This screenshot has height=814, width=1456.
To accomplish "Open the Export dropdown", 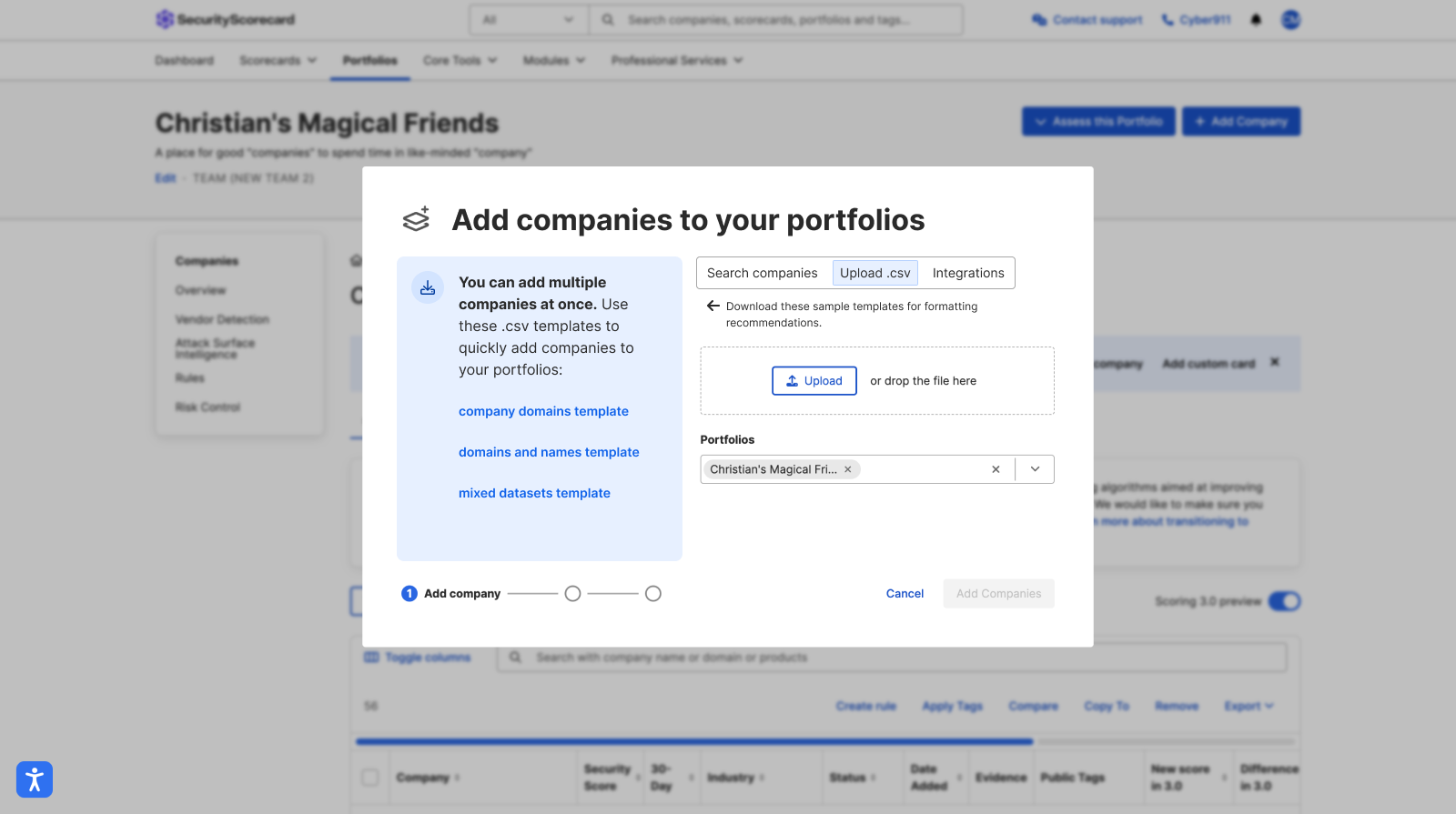I will click(1249, 706).
